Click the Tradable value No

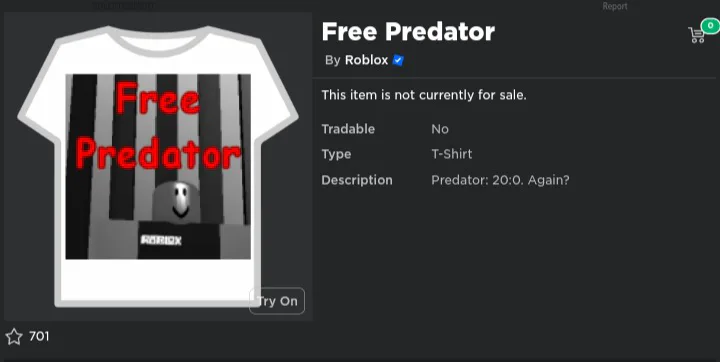[440, 129]
